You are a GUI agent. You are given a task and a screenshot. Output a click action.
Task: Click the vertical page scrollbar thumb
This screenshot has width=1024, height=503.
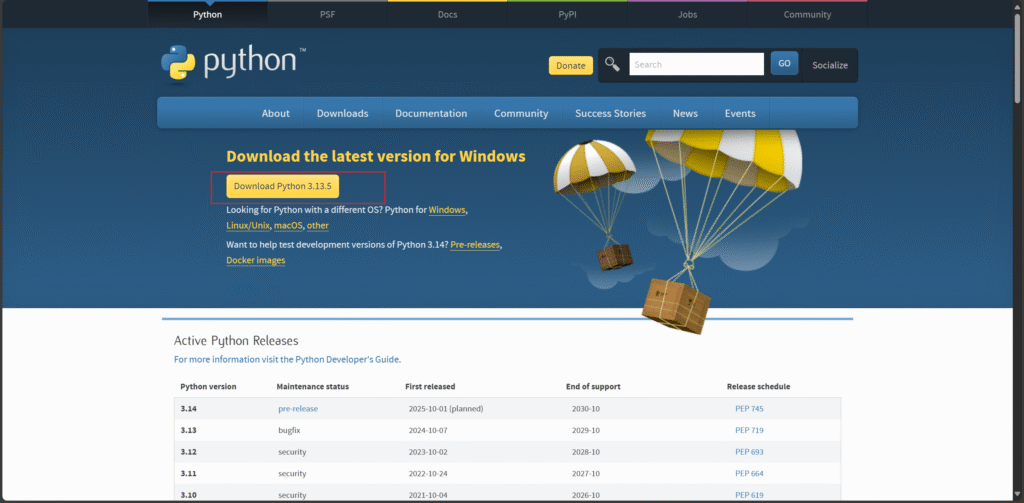[x=1017, y=57]
